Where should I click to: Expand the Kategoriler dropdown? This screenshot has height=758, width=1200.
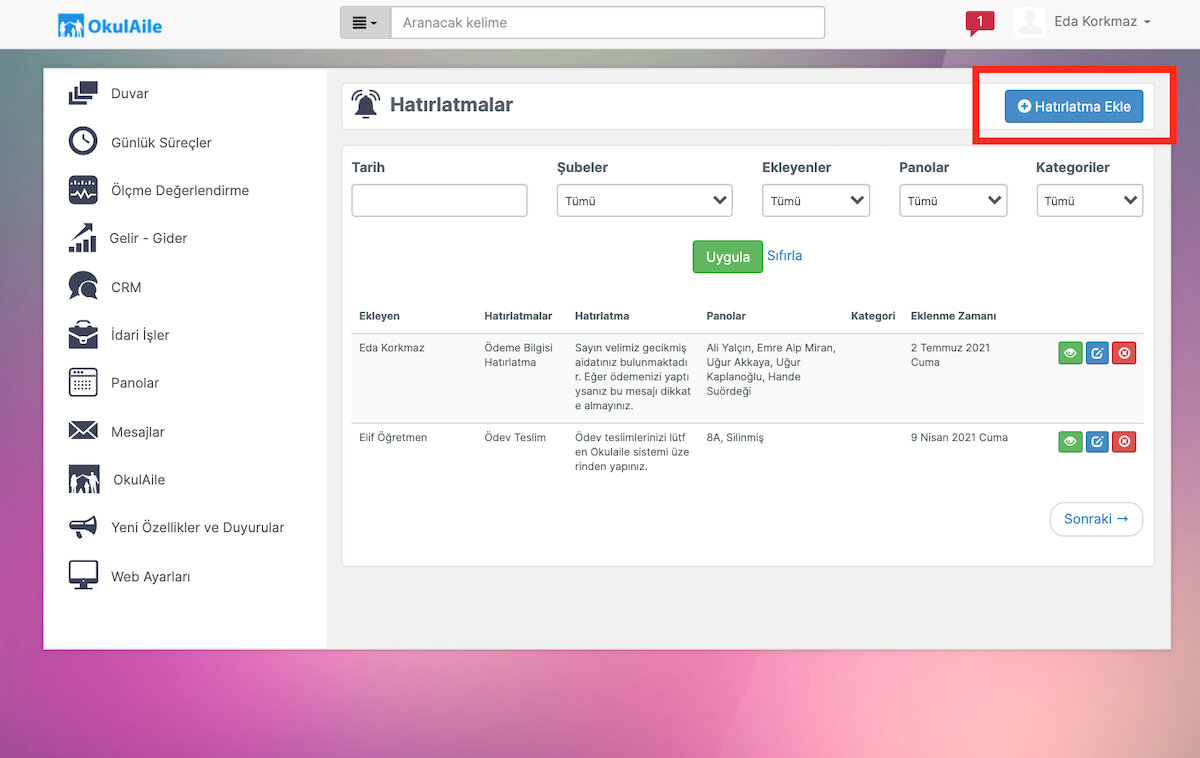[1090, 201]
